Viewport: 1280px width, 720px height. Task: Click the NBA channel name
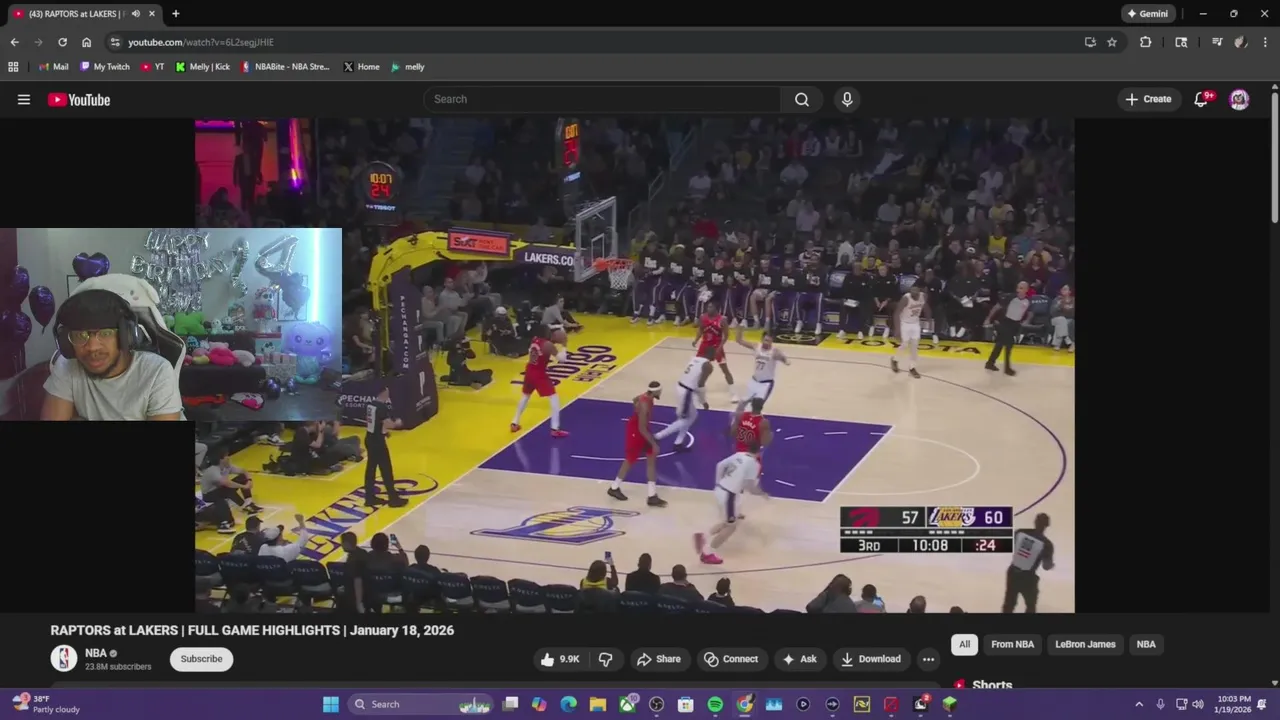96,653
